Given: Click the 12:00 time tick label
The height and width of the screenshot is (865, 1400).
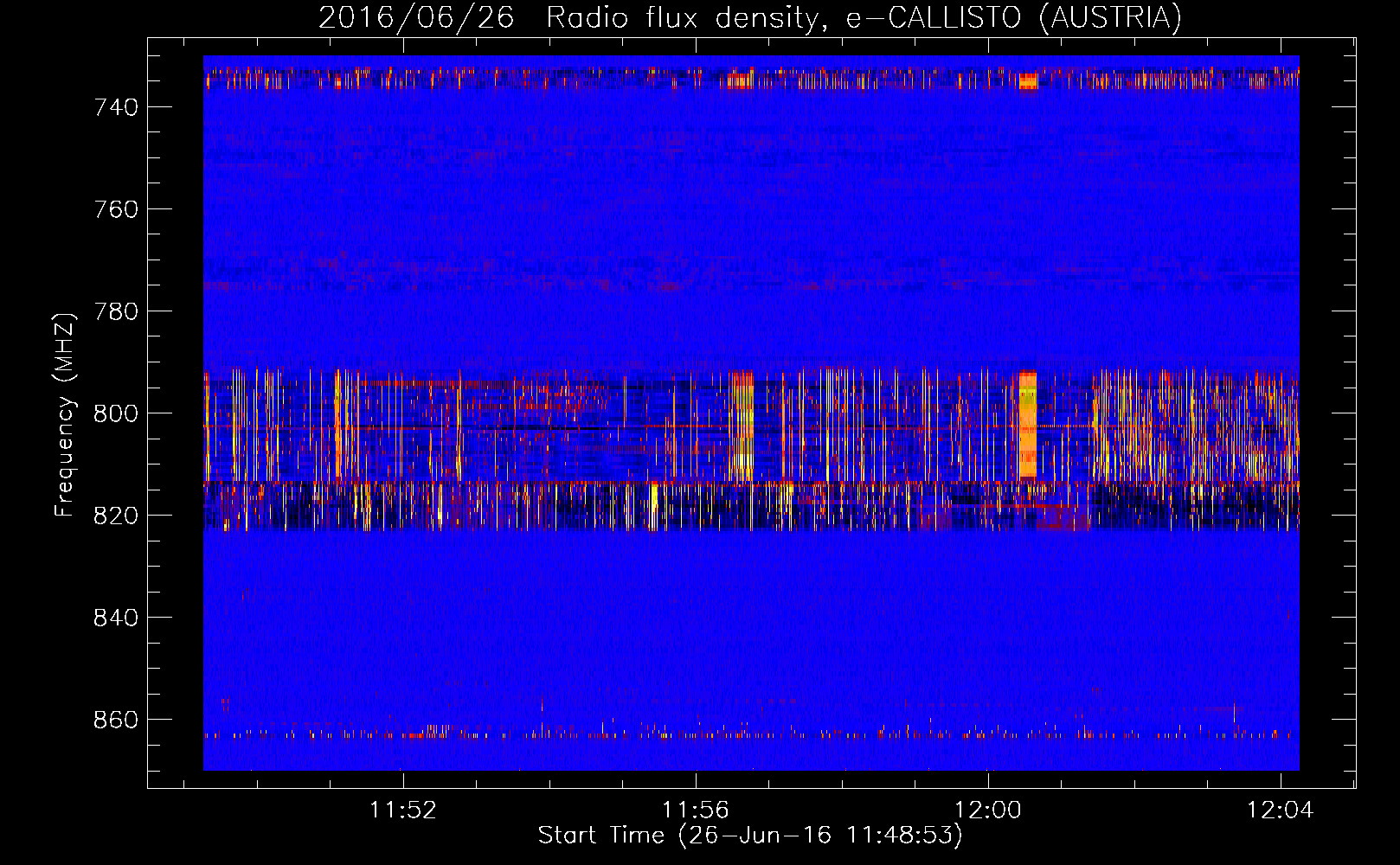Looking at the screenshot, I should [988, 811].
